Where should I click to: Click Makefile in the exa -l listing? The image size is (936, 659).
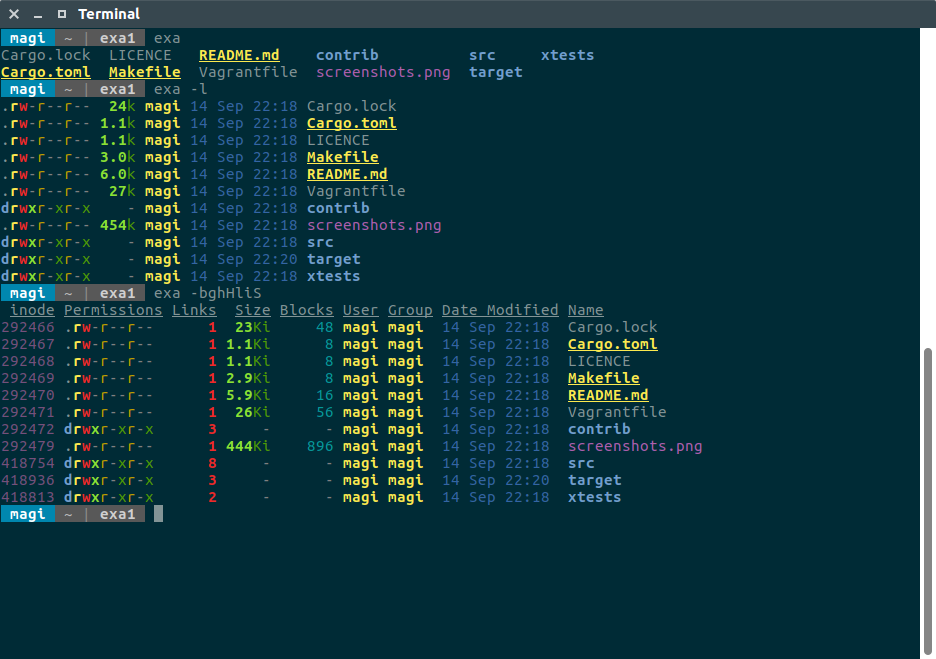pyautogui.click(x=343, y=157)
